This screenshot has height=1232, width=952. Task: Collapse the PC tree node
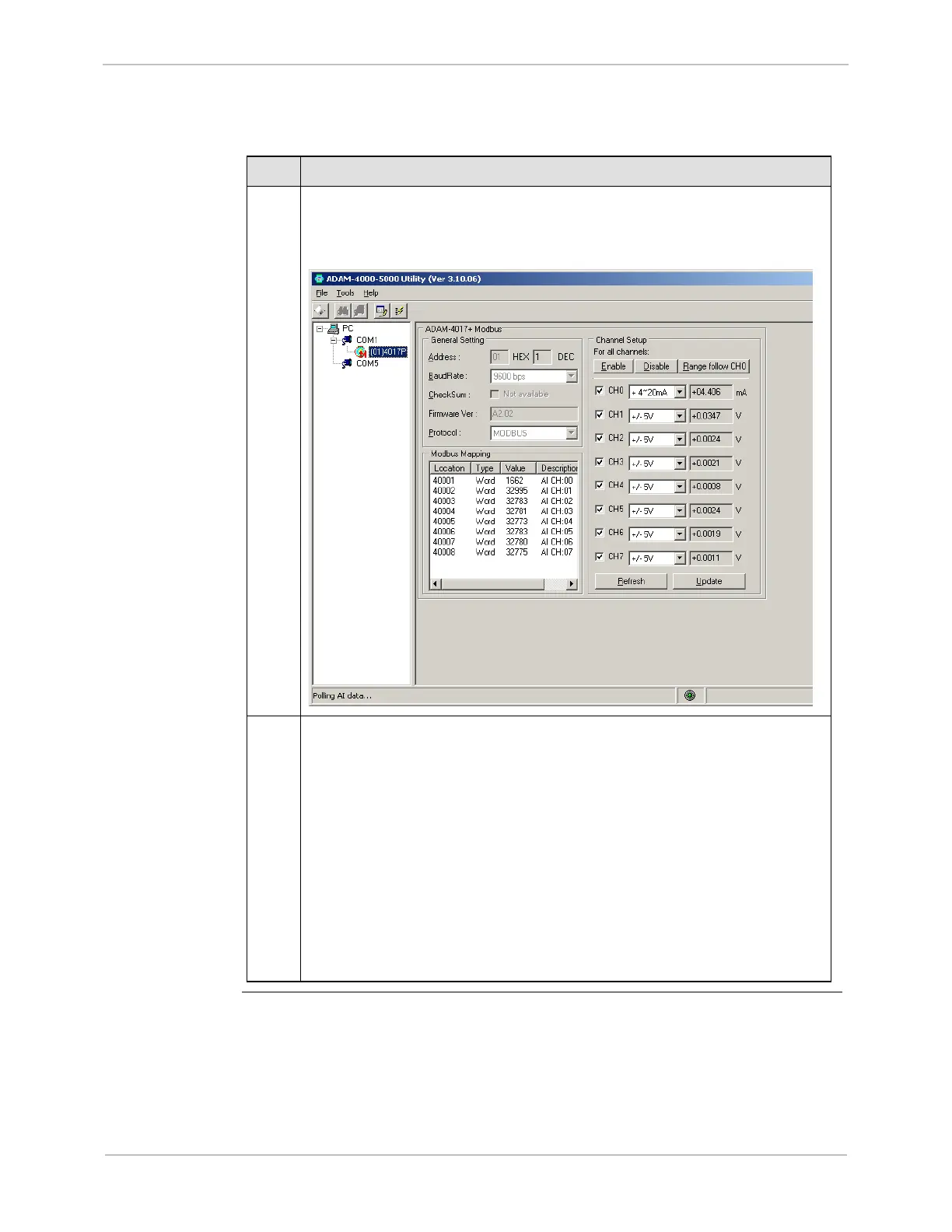point(320,328)
